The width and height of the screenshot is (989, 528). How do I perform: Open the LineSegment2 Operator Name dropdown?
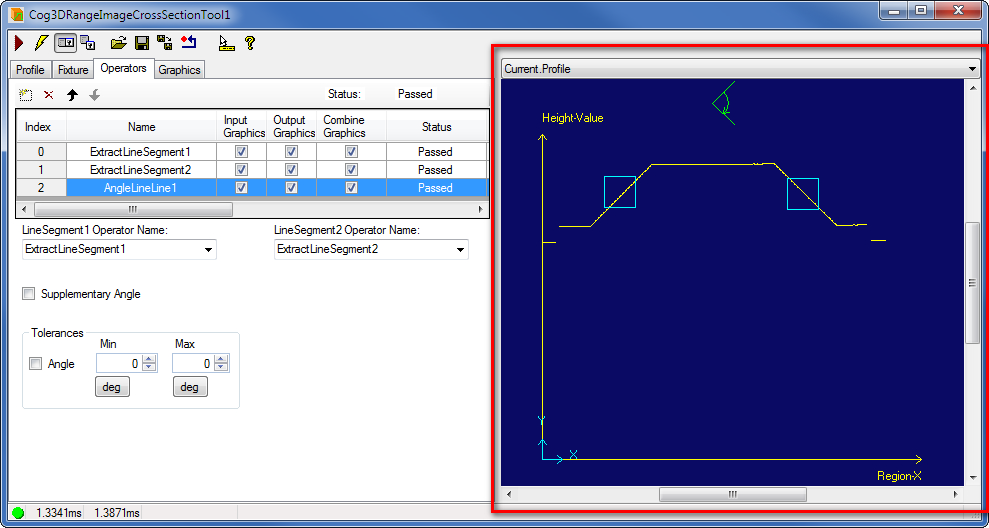[x=460, y=249]
